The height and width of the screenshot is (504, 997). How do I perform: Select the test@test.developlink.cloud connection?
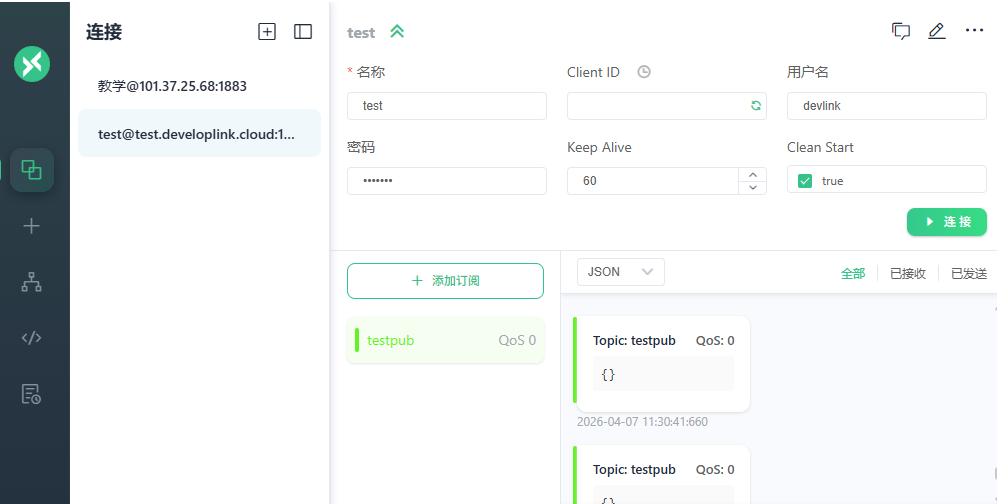click(x=199, y=133)
